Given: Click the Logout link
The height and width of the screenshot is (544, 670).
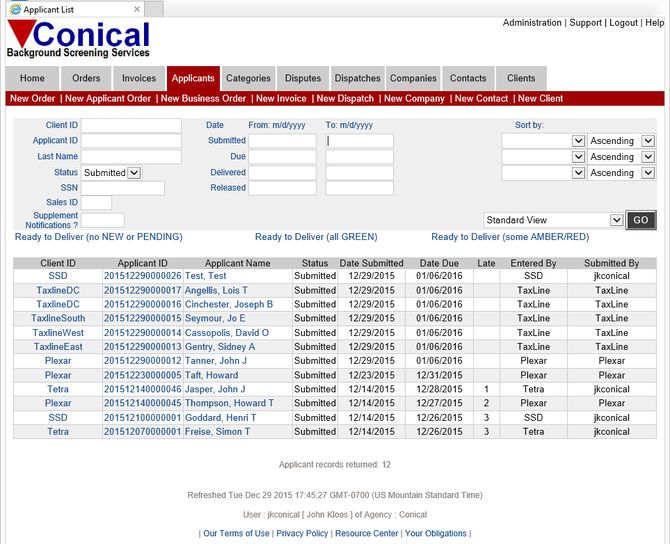Looking at the screenshot, I should click(623, 23).
